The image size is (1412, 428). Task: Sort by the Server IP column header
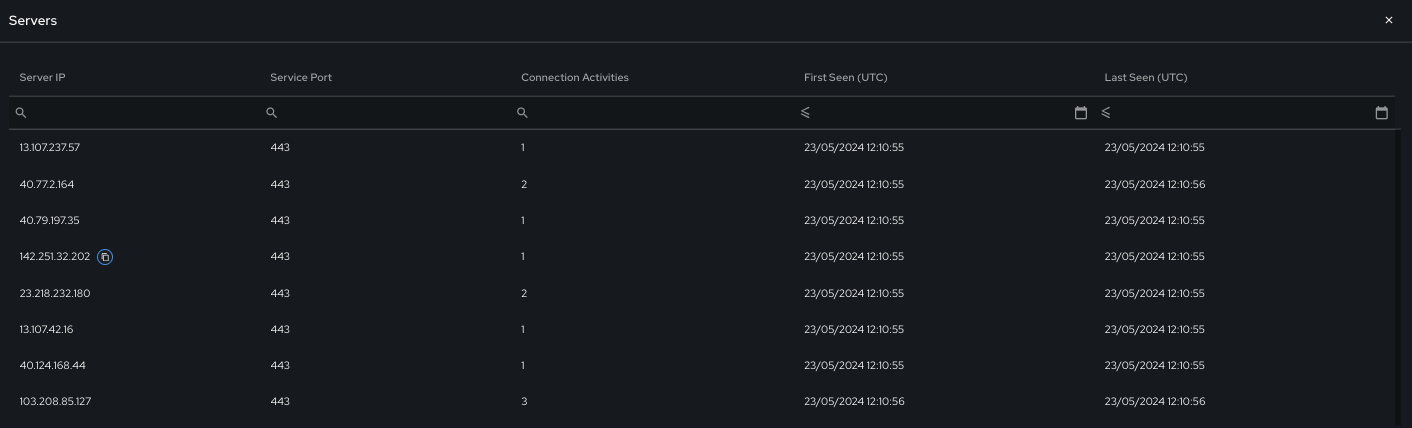(42, 78)
